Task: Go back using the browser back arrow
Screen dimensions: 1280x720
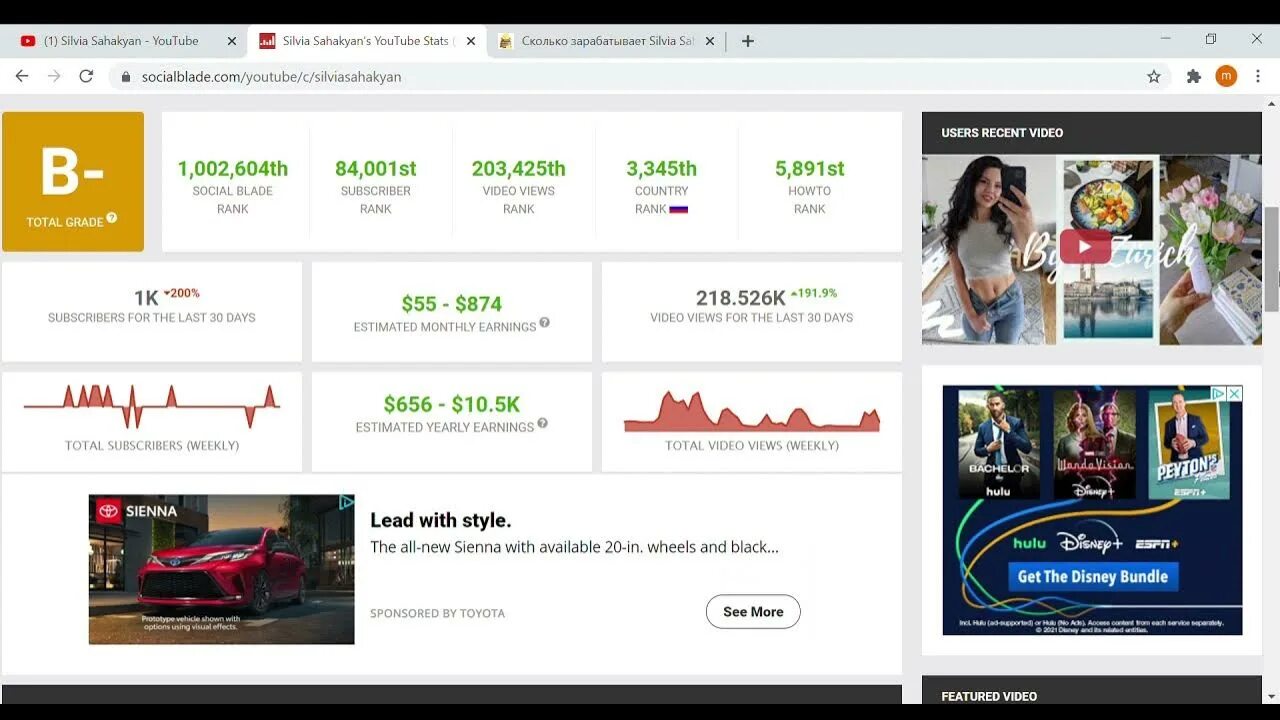Action: pos(22,76)
